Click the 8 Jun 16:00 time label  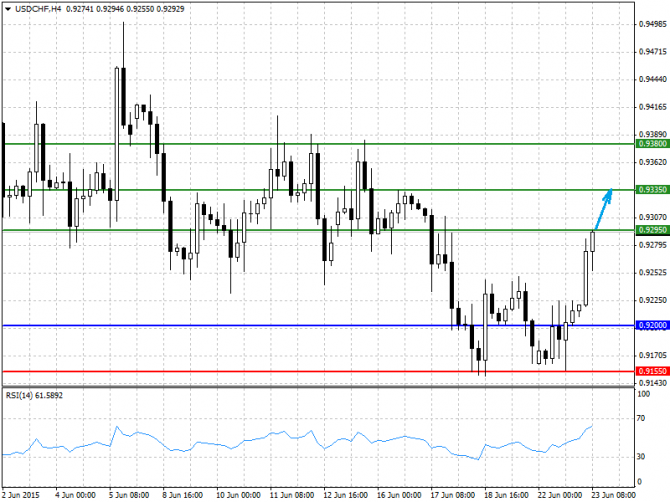coord(182,495)
